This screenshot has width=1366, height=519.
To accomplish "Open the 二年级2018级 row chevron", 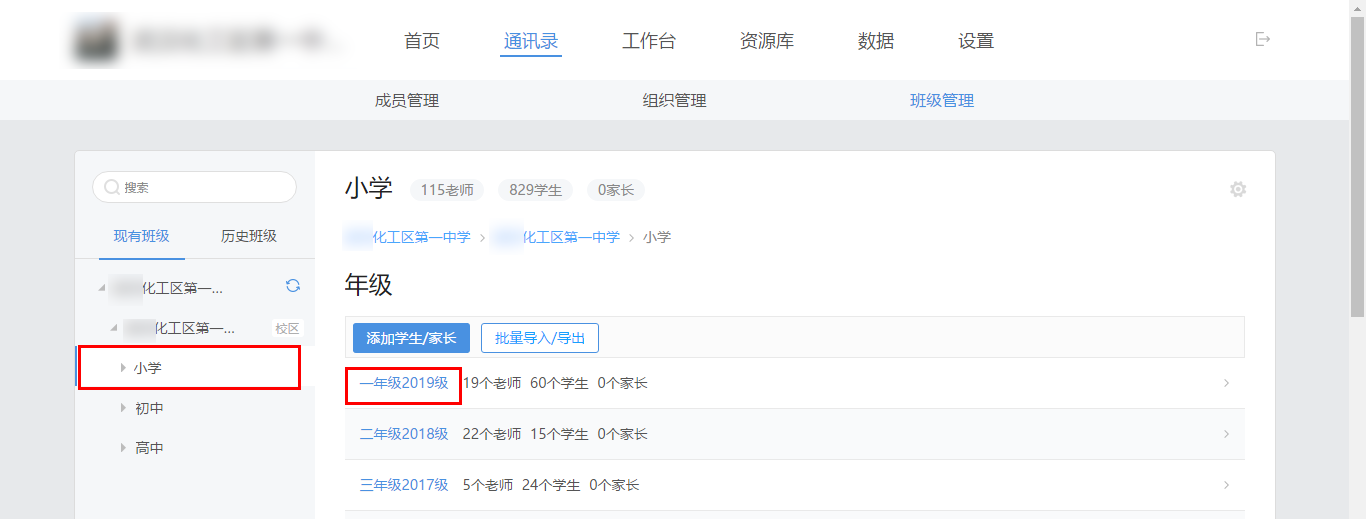I will [x=1227, y=434].
